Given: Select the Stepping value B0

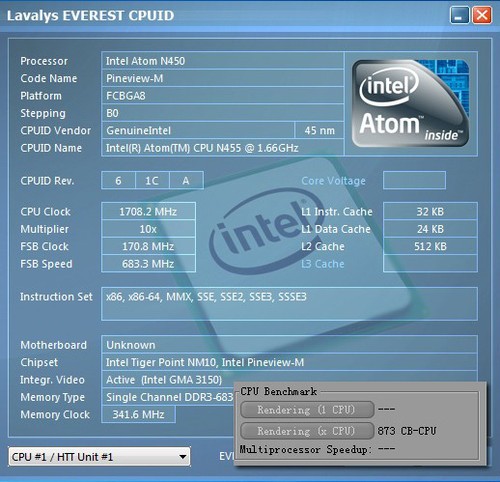Looking at the screenshot, I should coord(222,113).
